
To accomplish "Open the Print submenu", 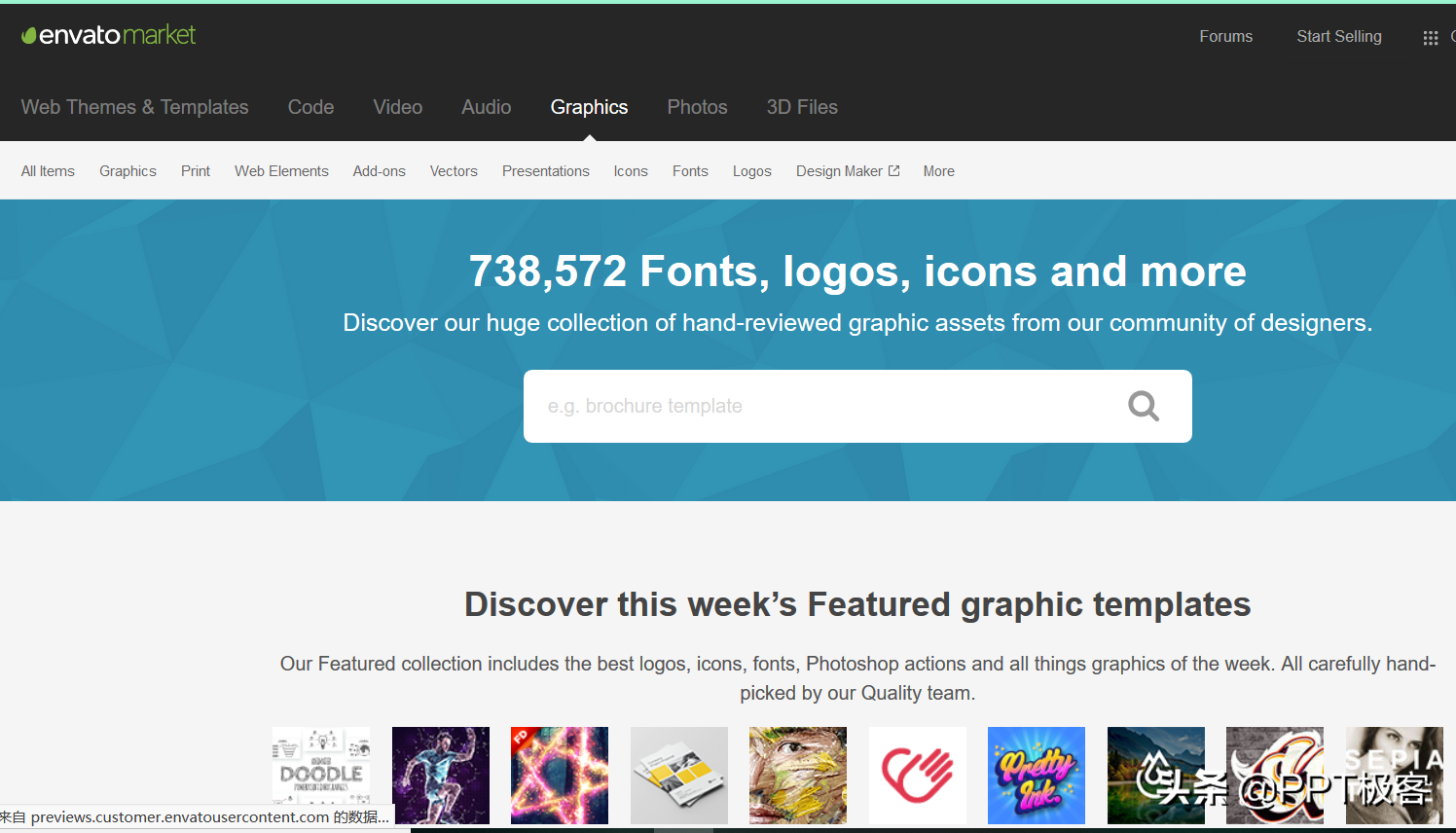I will [196, 171].
